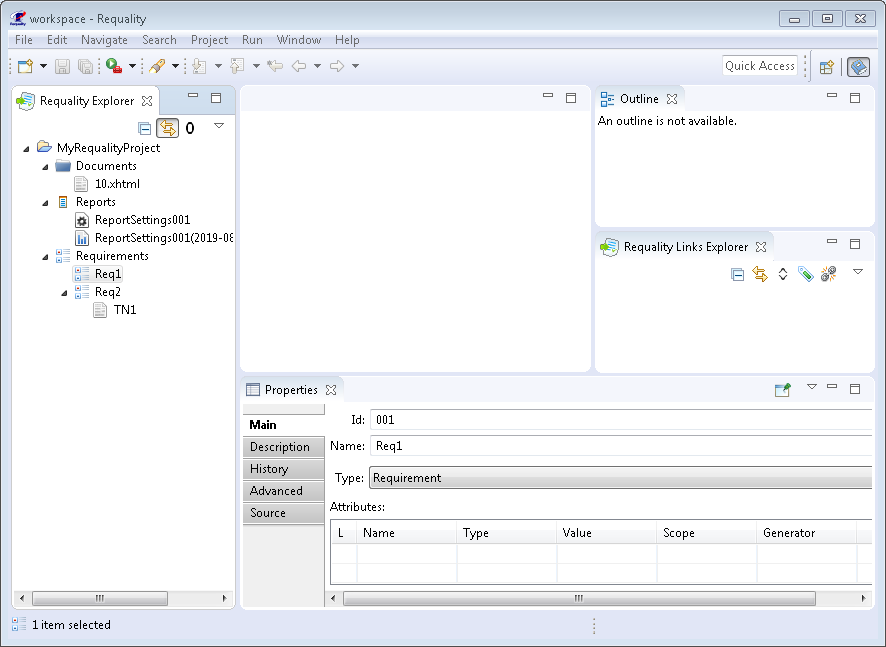The height and width of the screenshot is (647, 886).
Task: Click the green tag icon in Links Explorer
Action: 805,275
